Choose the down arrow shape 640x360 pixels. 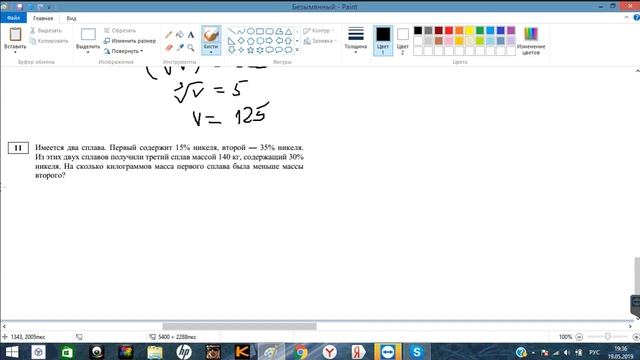(231, 50)
